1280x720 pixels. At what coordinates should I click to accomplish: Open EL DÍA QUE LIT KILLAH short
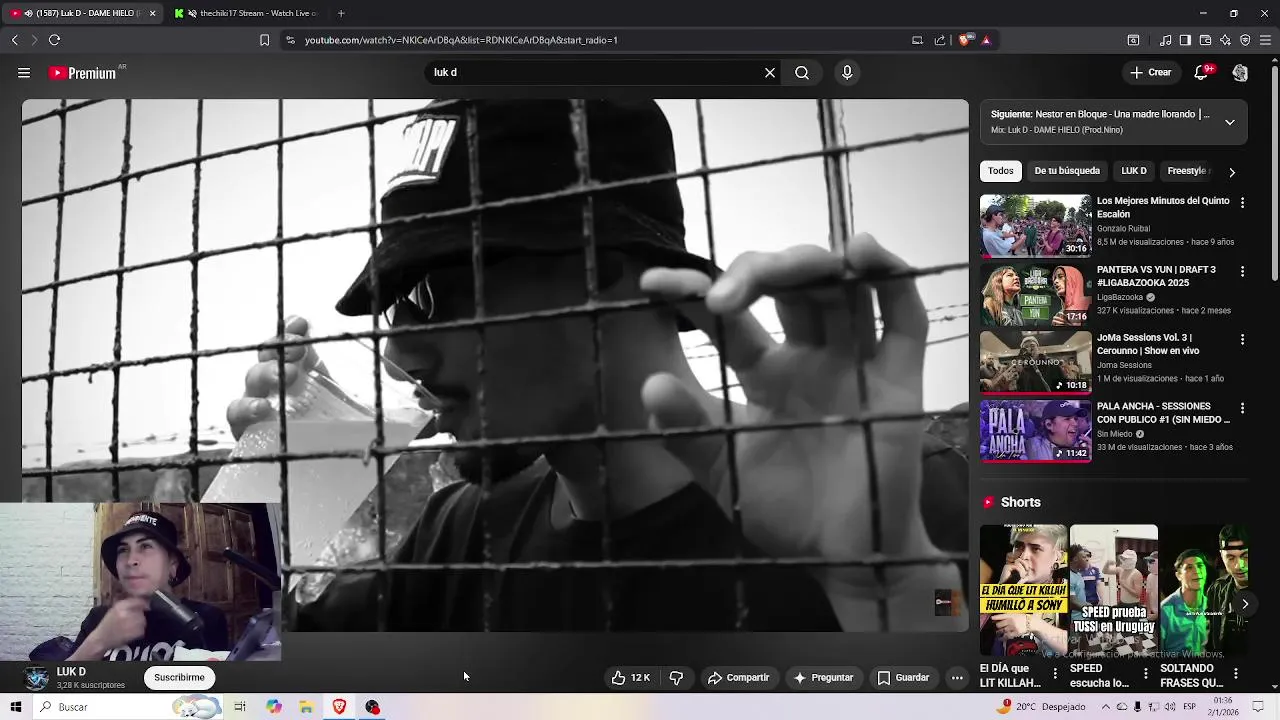1023,590
